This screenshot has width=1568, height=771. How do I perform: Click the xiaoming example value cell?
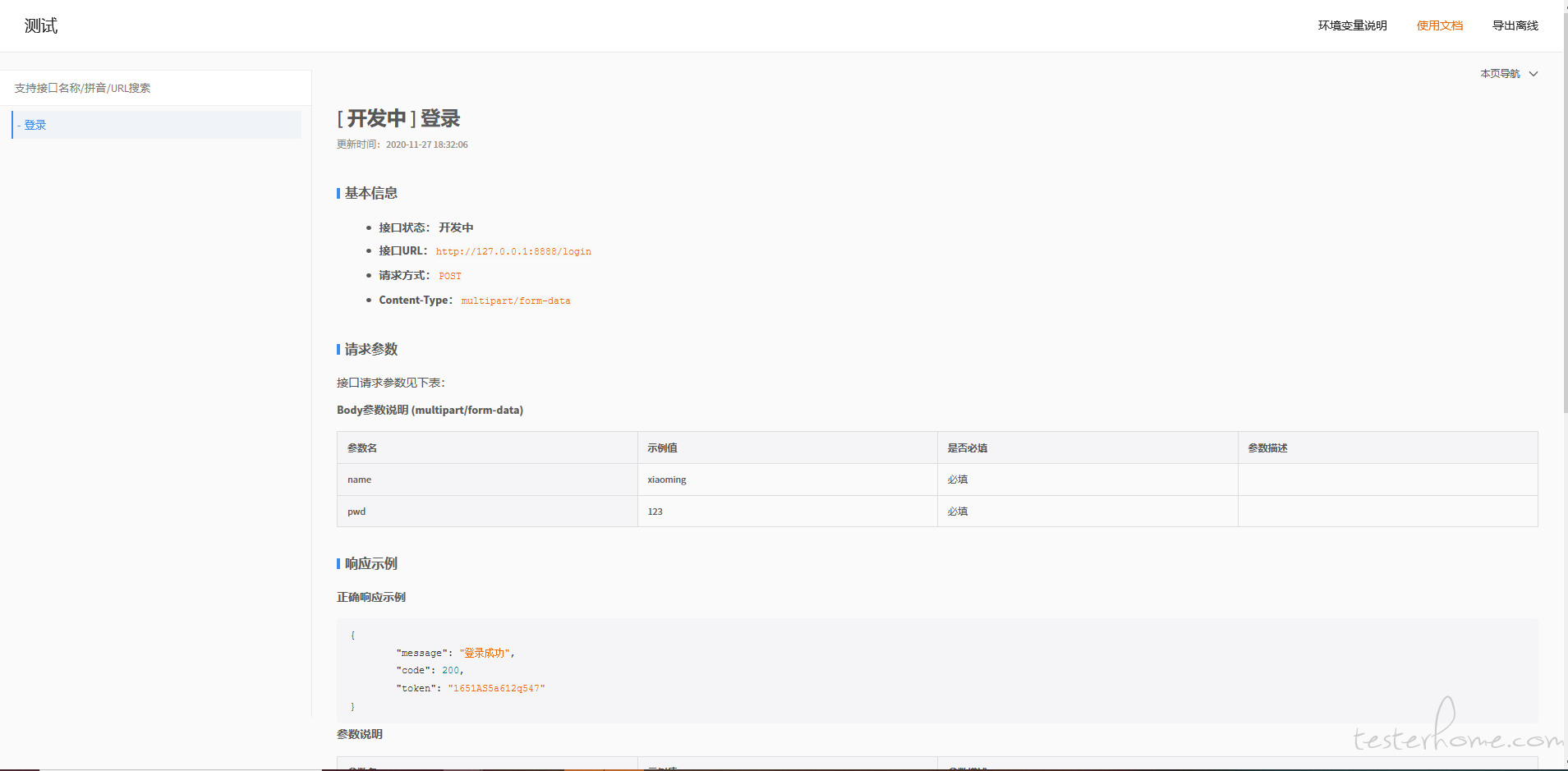pos(788,480)
